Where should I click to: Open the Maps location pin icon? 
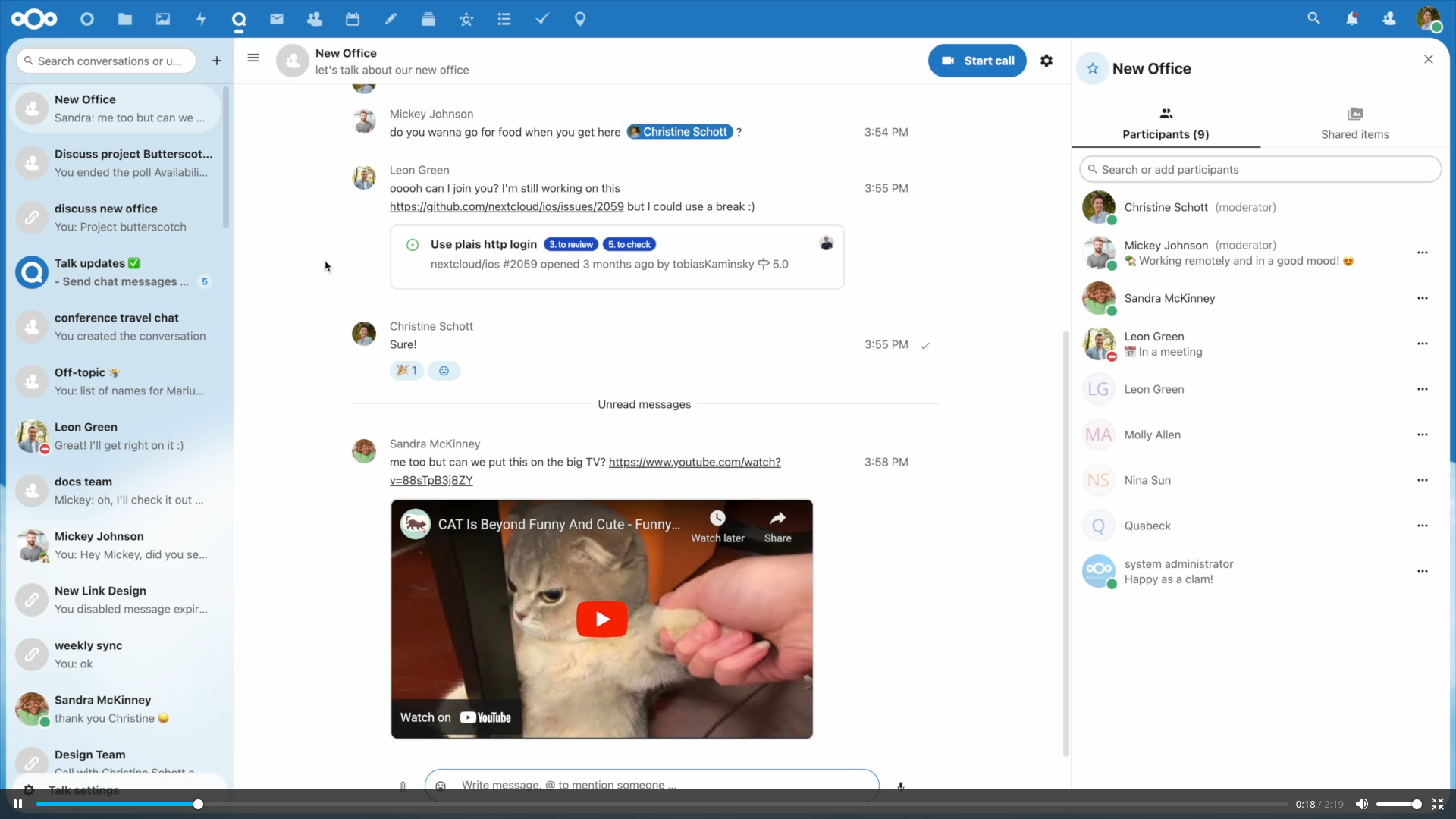click(x=580, y=19)
